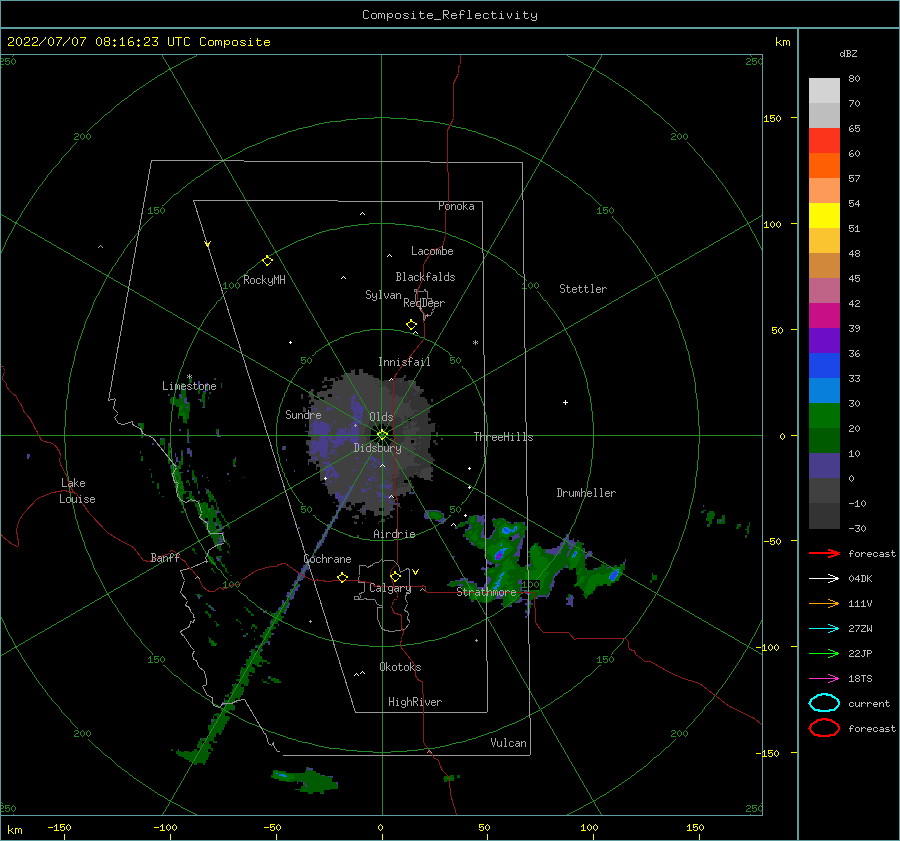
Task: Click the Sylvan label near RedDeer
Action: (x=383, y=295)
